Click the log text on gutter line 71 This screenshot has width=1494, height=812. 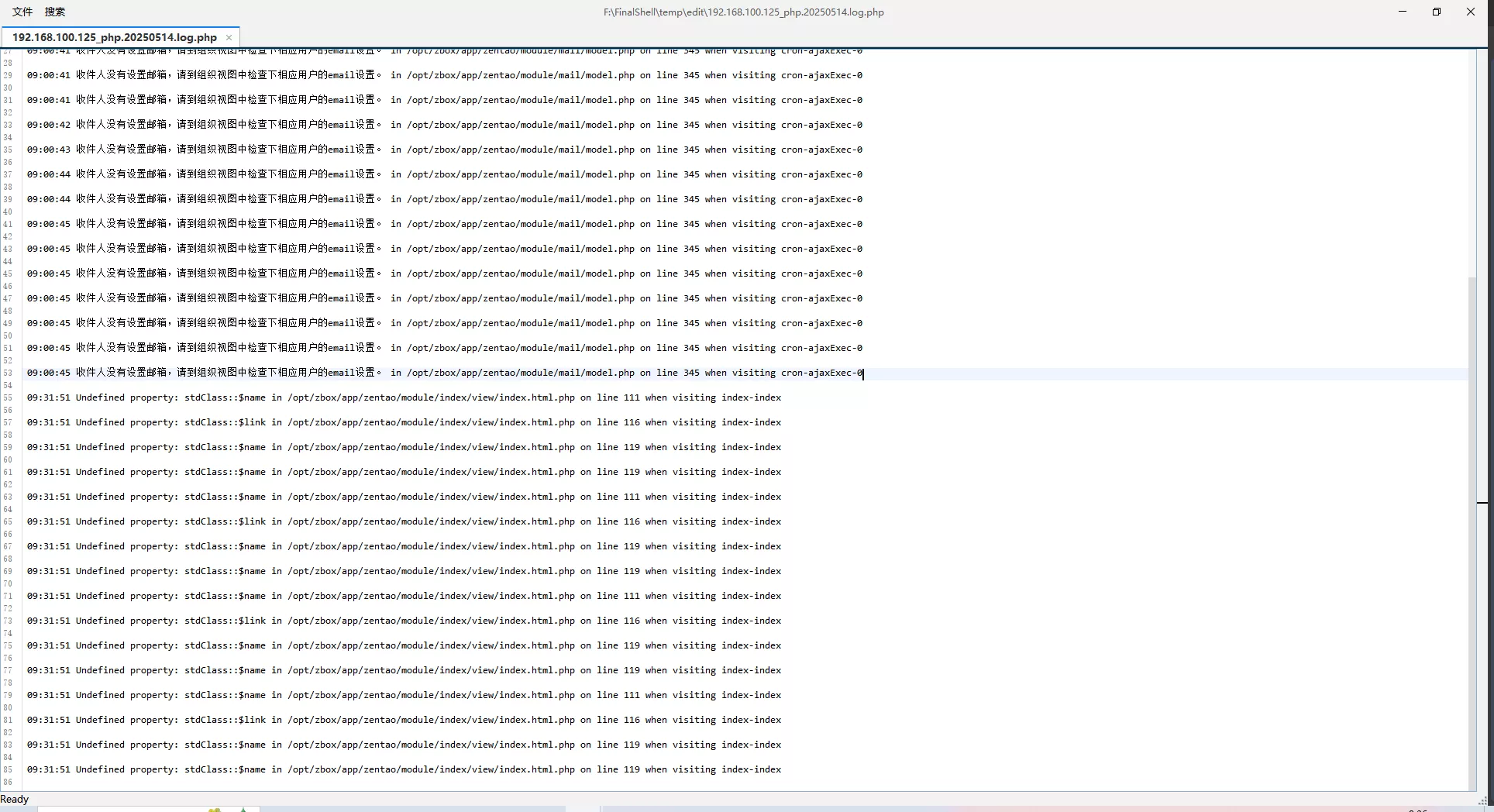coord(404,596)
